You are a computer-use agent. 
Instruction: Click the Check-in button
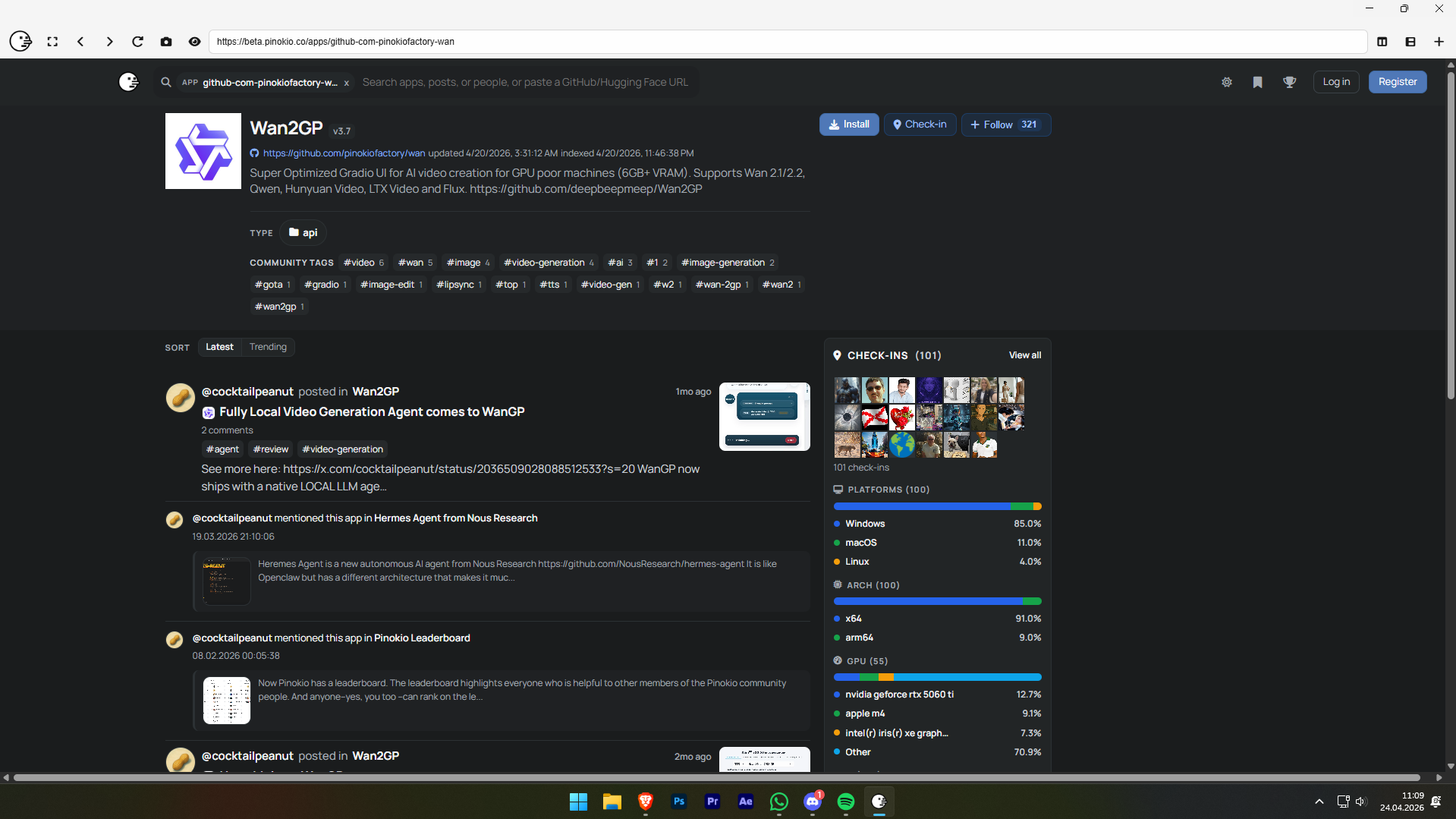pos(920,124)
